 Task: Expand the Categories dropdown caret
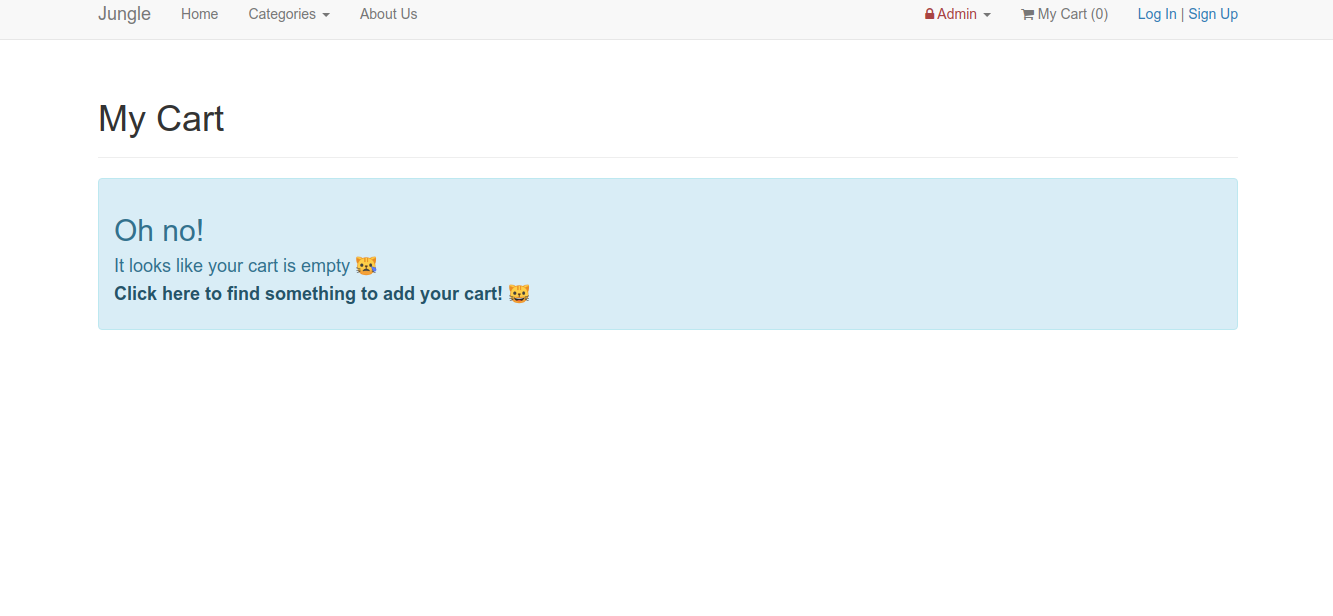point(326,15)
